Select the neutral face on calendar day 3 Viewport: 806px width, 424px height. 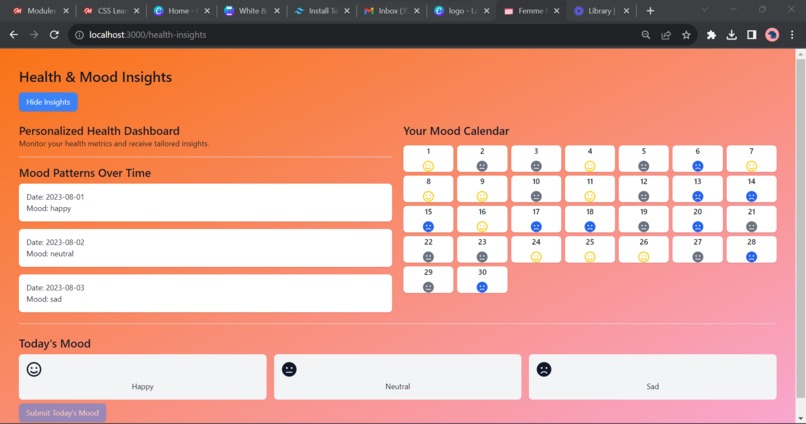[x=536, y=166]
